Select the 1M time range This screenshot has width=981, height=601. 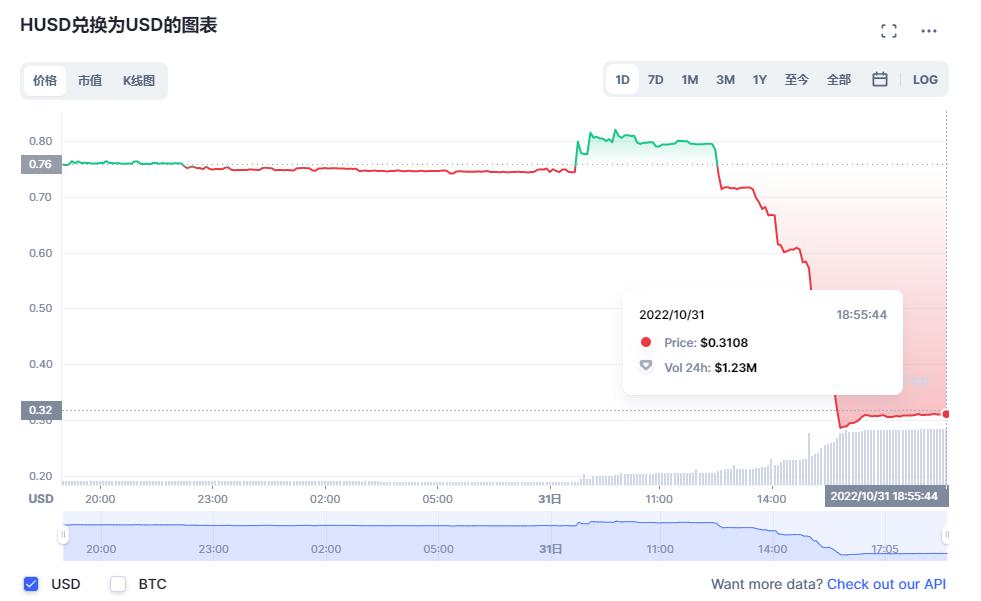689,79
